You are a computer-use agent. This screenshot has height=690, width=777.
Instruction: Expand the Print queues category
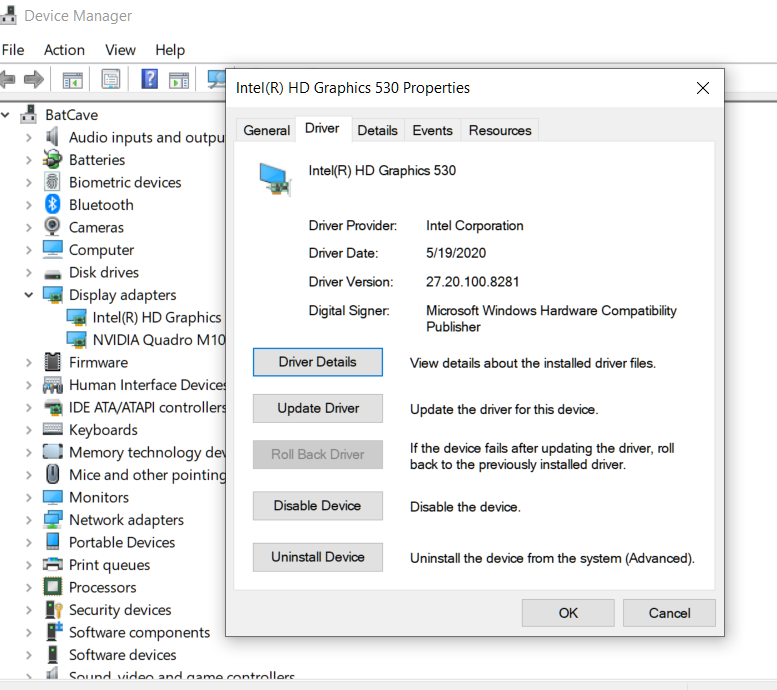coord(29,565)
